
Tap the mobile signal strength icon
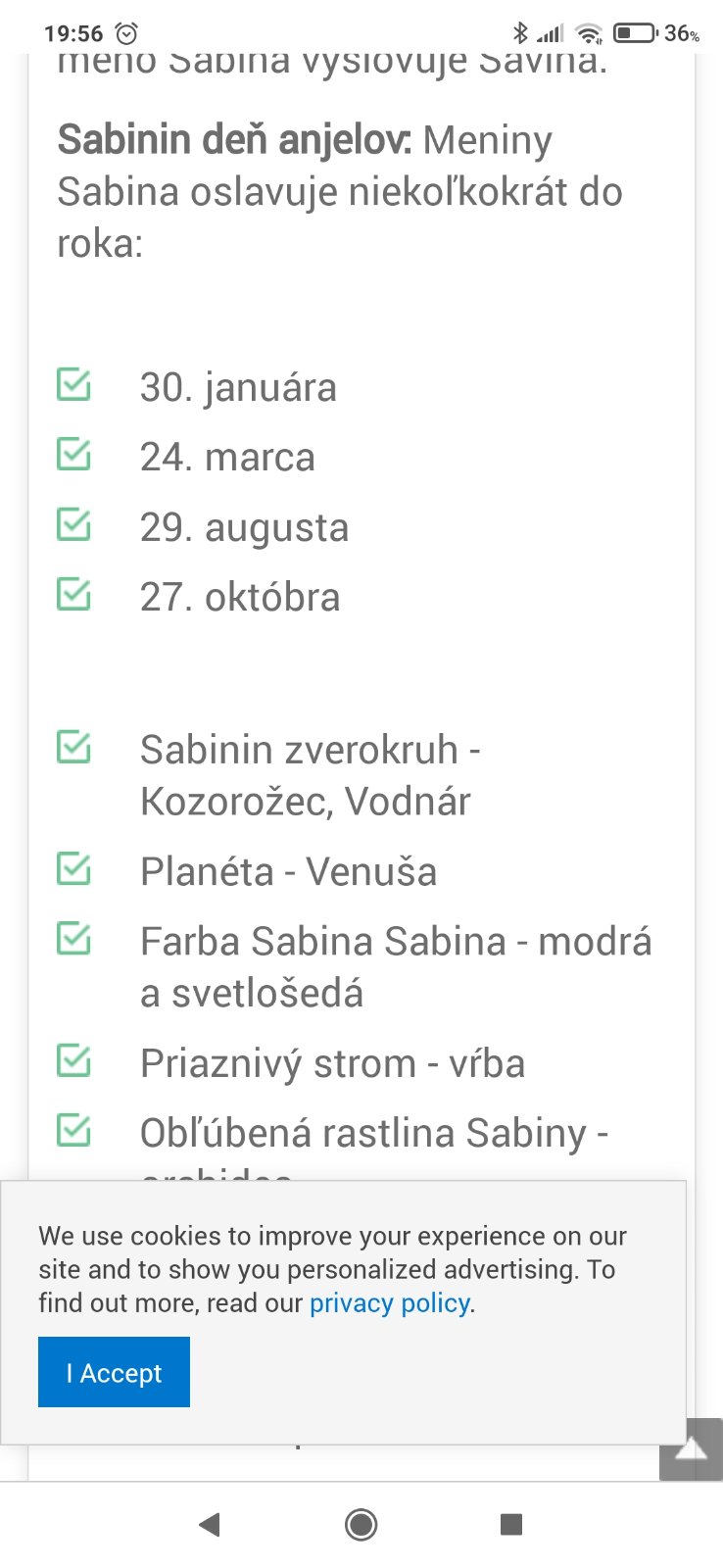(x=551, y=33)
